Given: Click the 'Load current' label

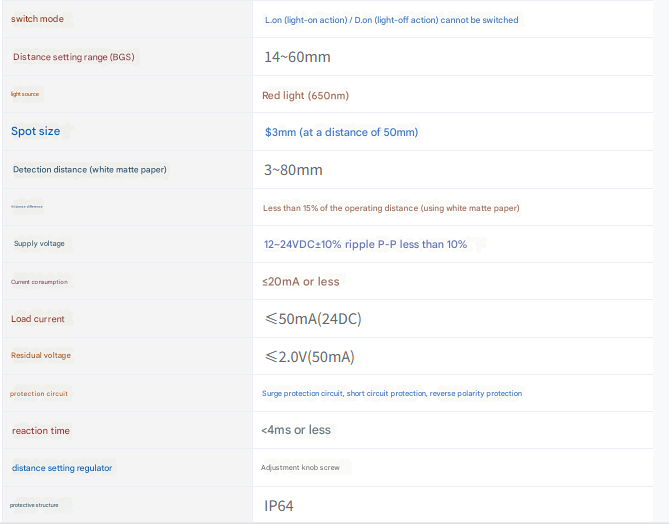Looking at the screenshot, I should point(38,319).
